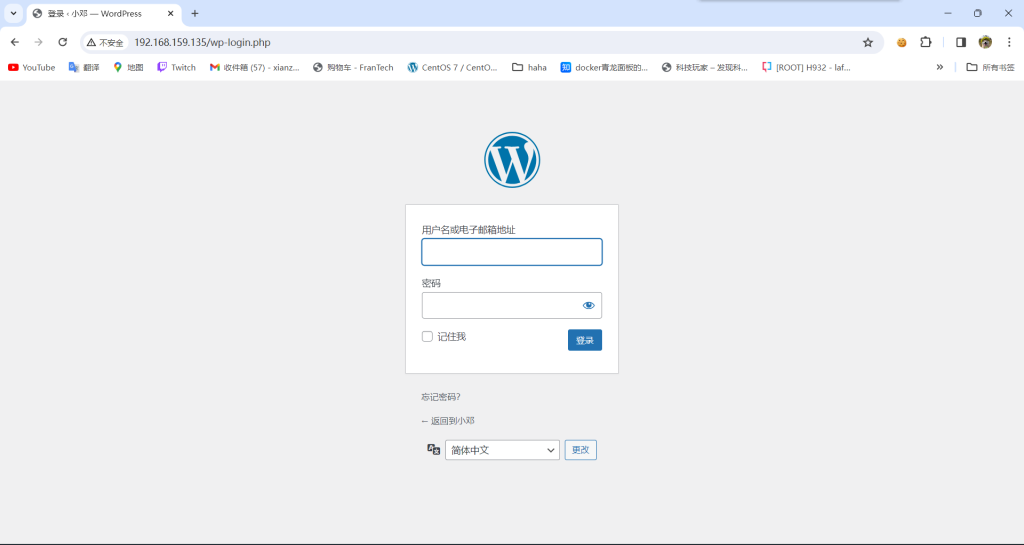The height and width of the screenshot is (545, 1024).
Task: Toggle password visibility eye icon
Action: (x=588, y=305)
